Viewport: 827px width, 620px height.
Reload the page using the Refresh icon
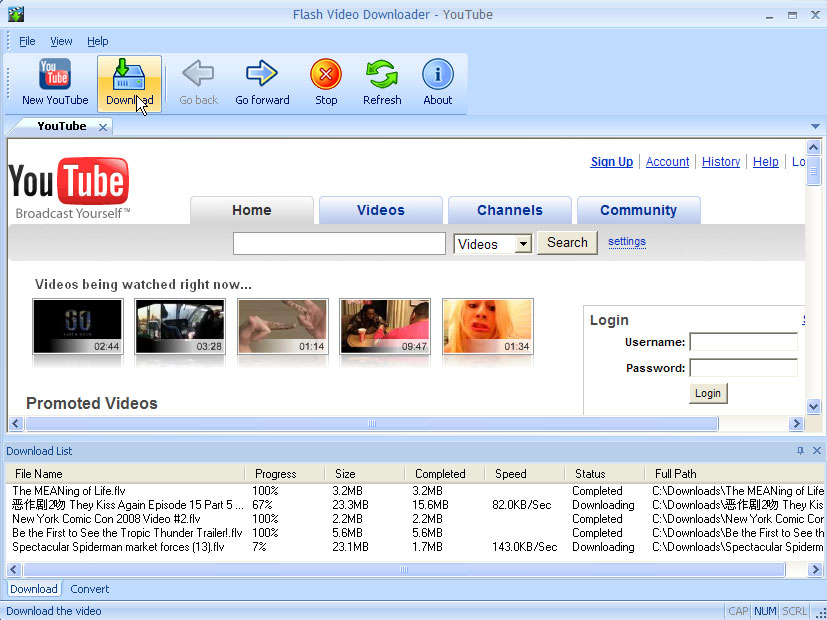(x=382, y=74)
